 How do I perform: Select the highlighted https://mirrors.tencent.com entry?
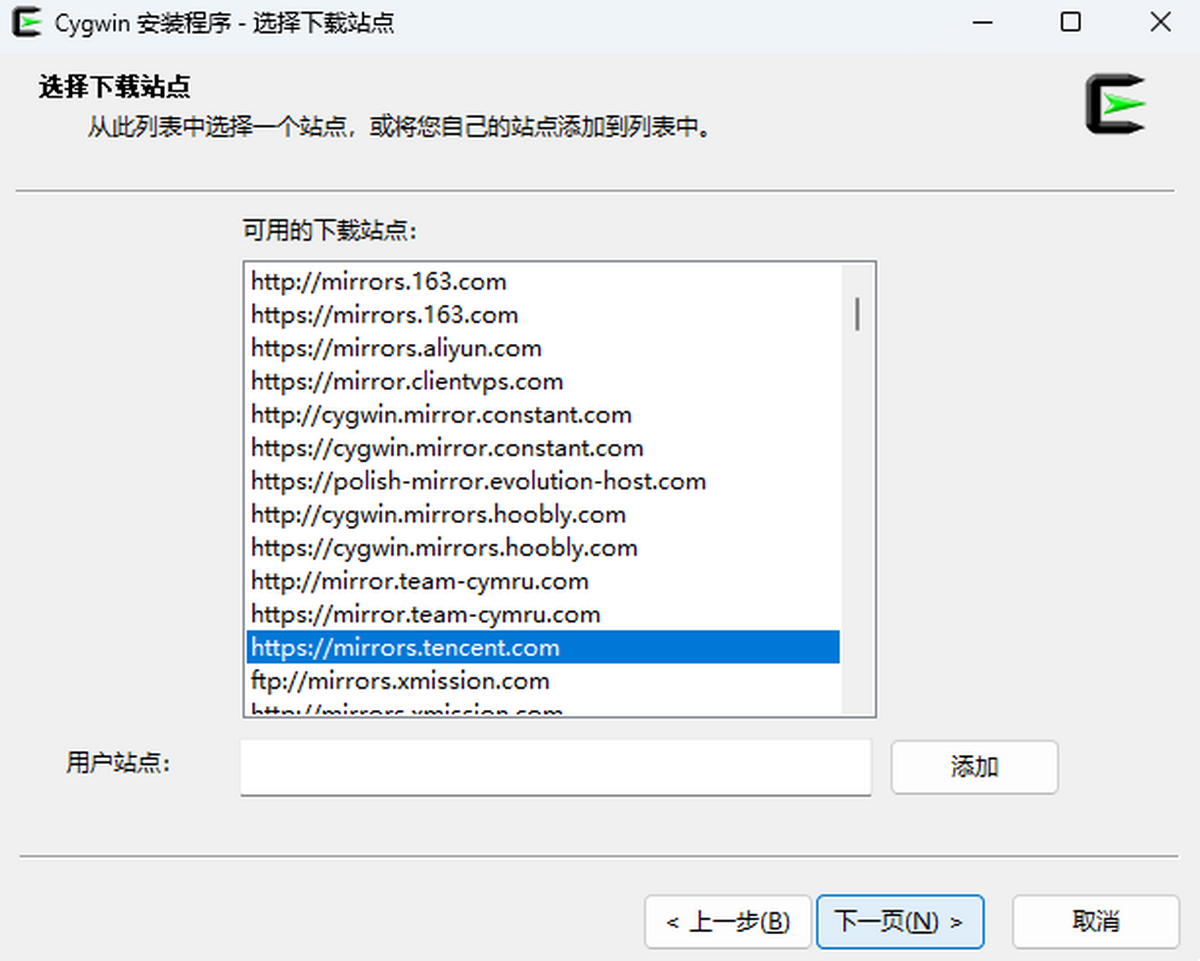point(543,647)
